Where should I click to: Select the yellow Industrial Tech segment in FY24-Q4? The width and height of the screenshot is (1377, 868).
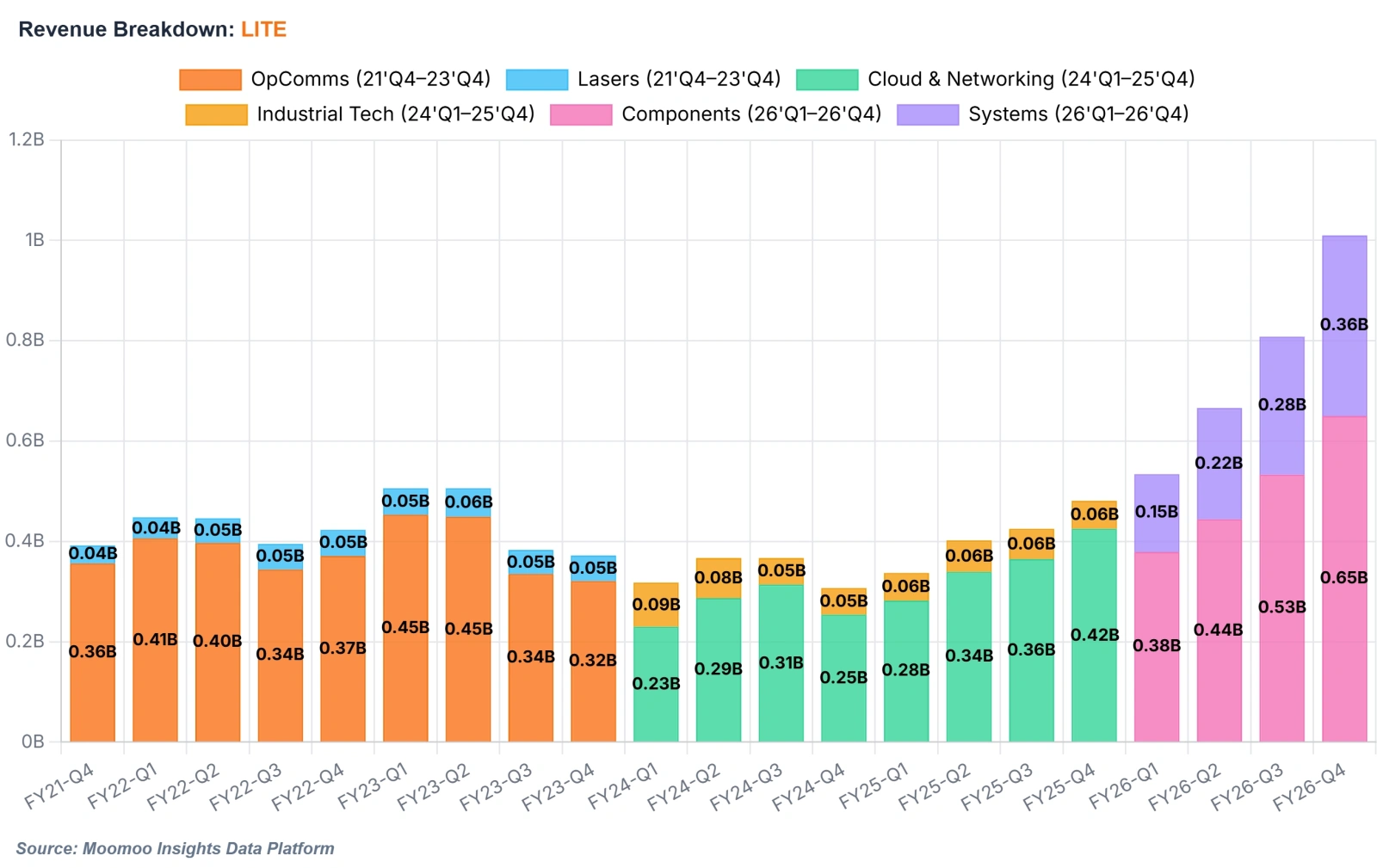coord(843,601)
